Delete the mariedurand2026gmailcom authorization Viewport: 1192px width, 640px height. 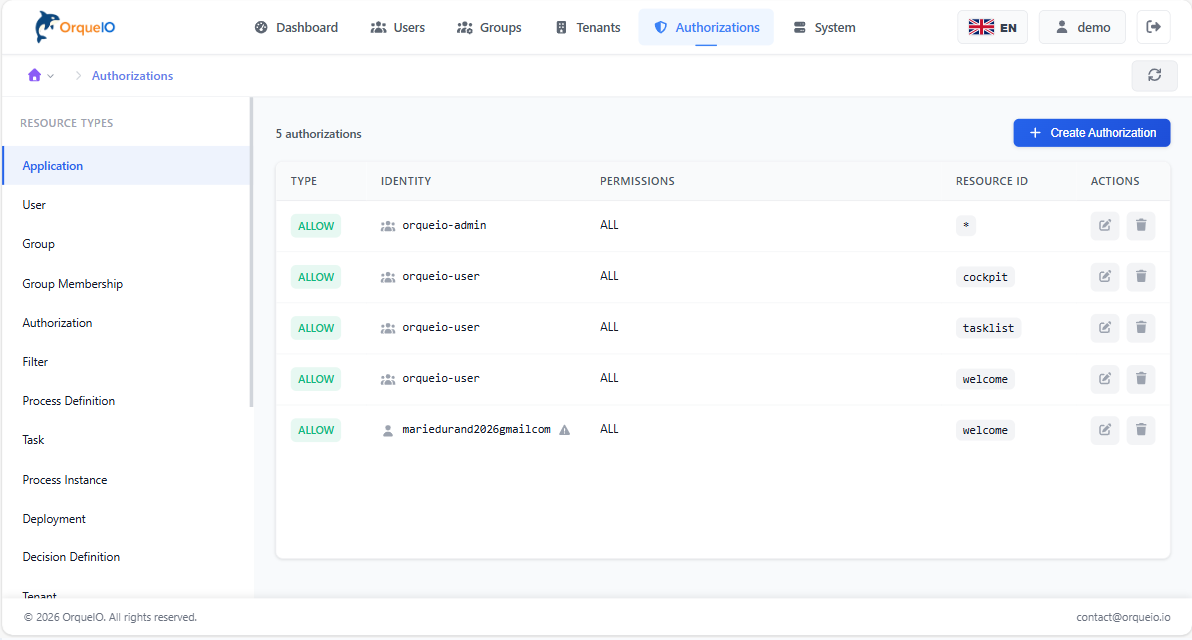pos(1141,430)
